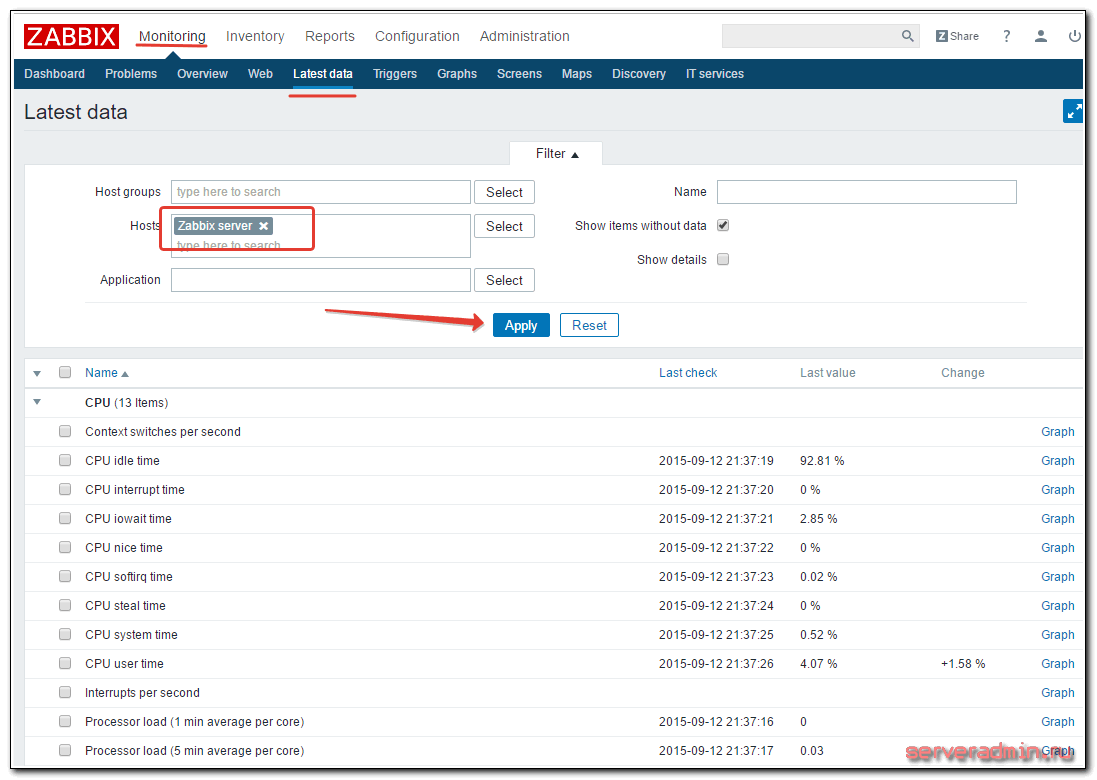Uncheck Show items without data
This screenshot has width=1097, height=780.
(723, 226)
